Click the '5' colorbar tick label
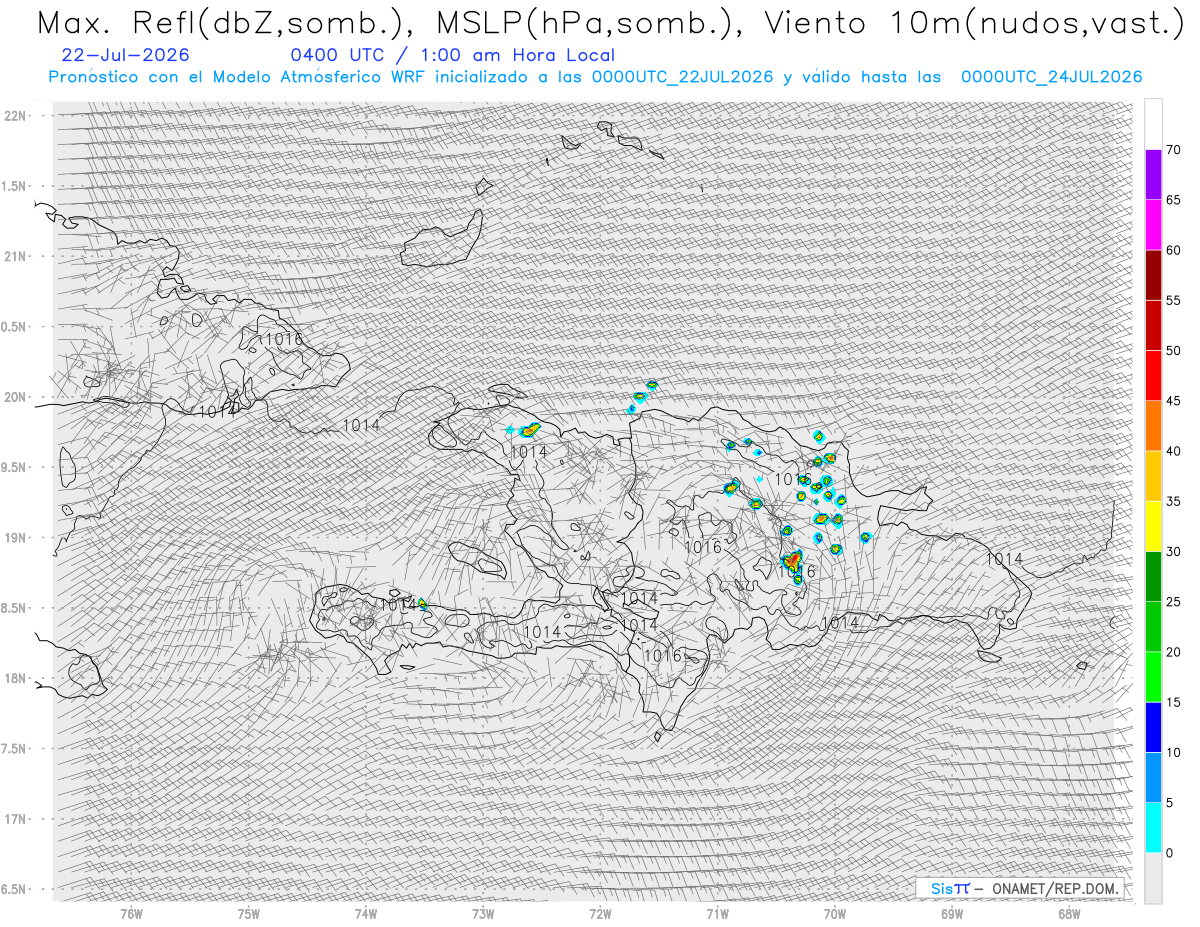This screenshot has width=1200, height=927. [x=1170, y=803]
